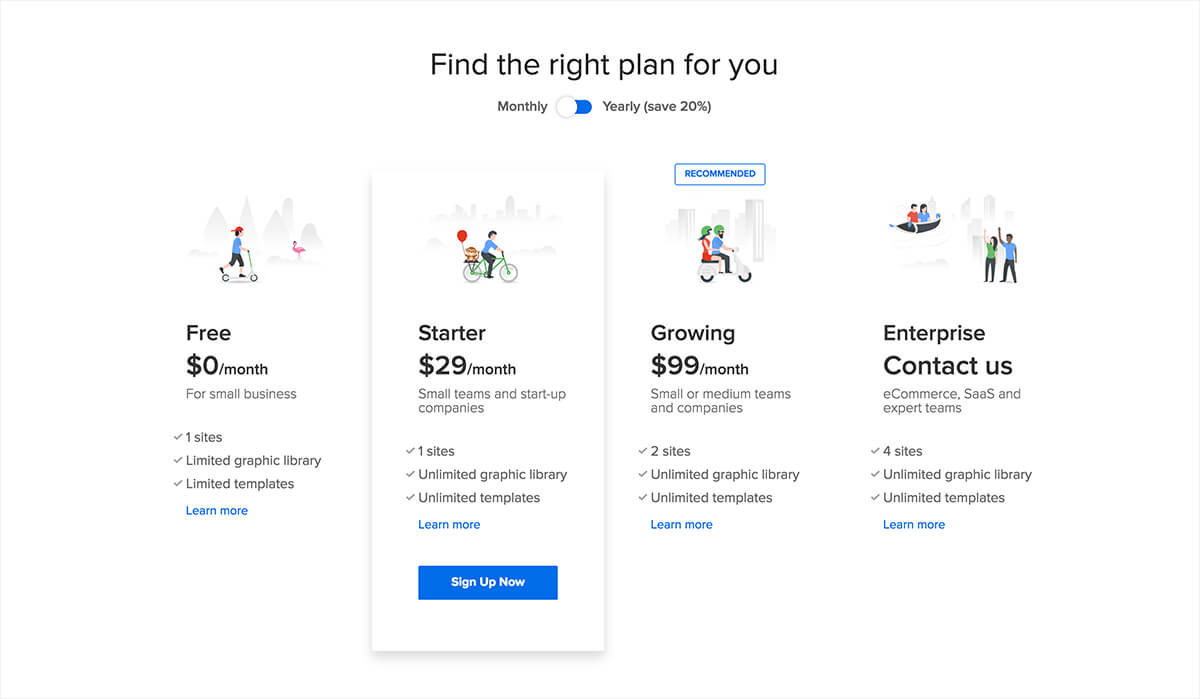Click the Enterprise Contact us heading

(x=947, y=366)
